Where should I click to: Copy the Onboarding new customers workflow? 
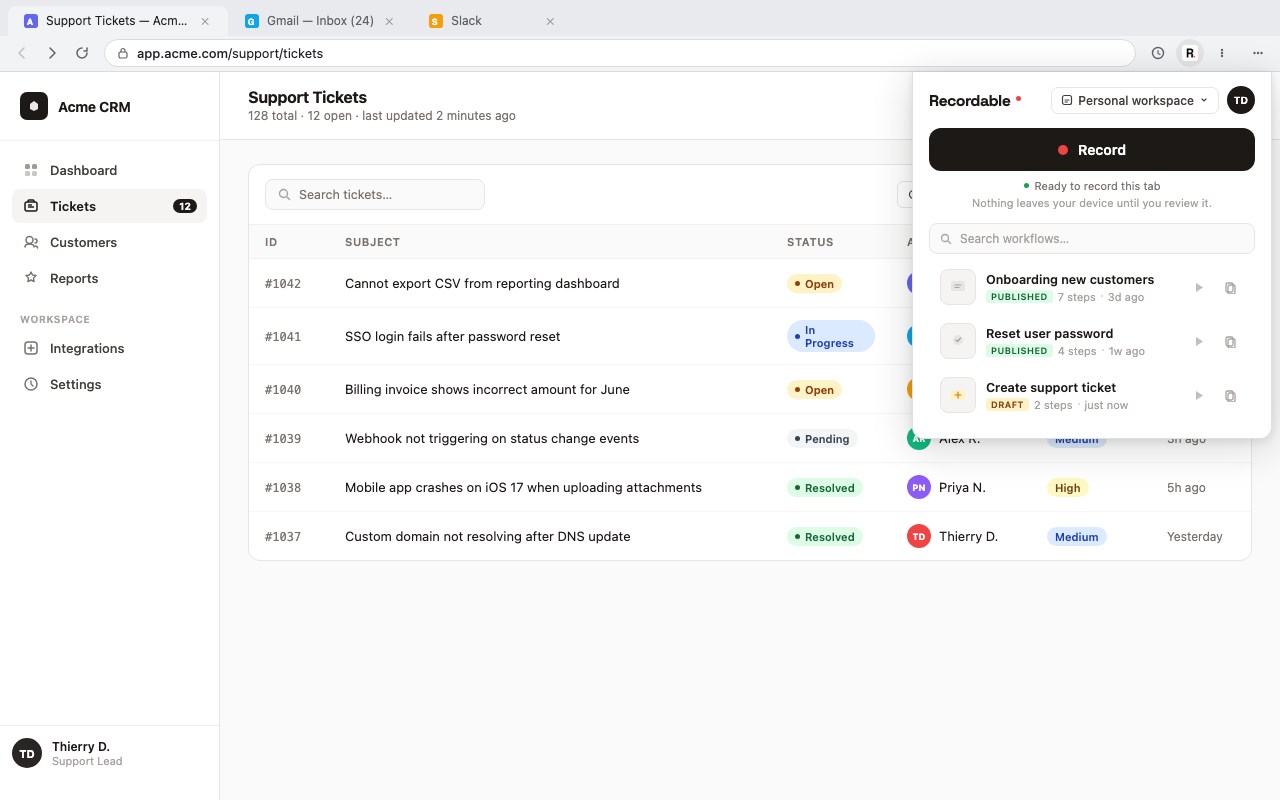[x=1231, y=288]
